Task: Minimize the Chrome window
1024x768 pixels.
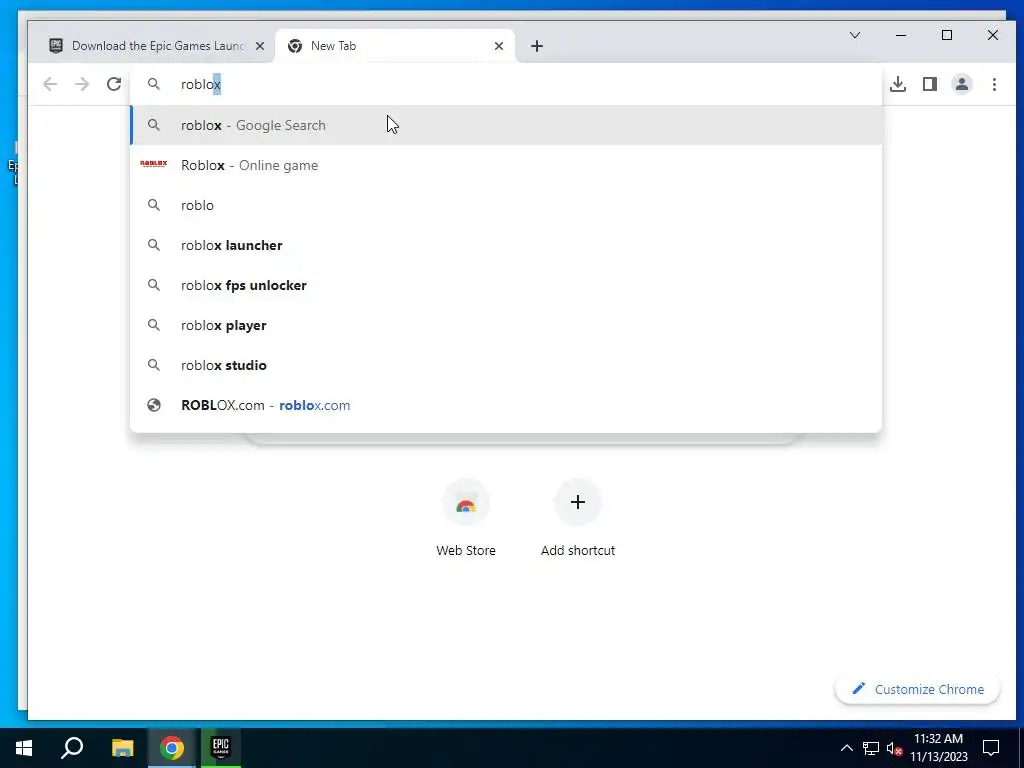Action: [901, 35]
